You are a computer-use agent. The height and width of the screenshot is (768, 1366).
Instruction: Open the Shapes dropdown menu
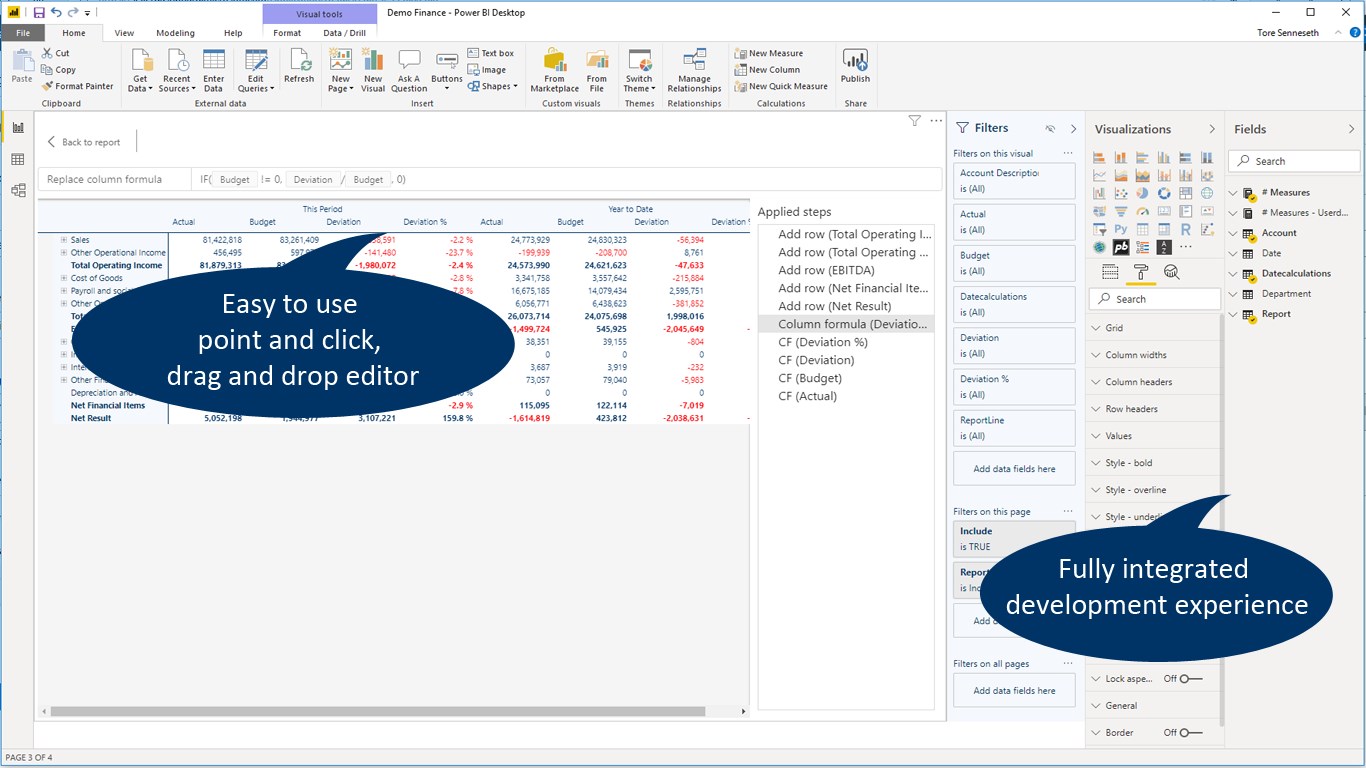point(493,86)
